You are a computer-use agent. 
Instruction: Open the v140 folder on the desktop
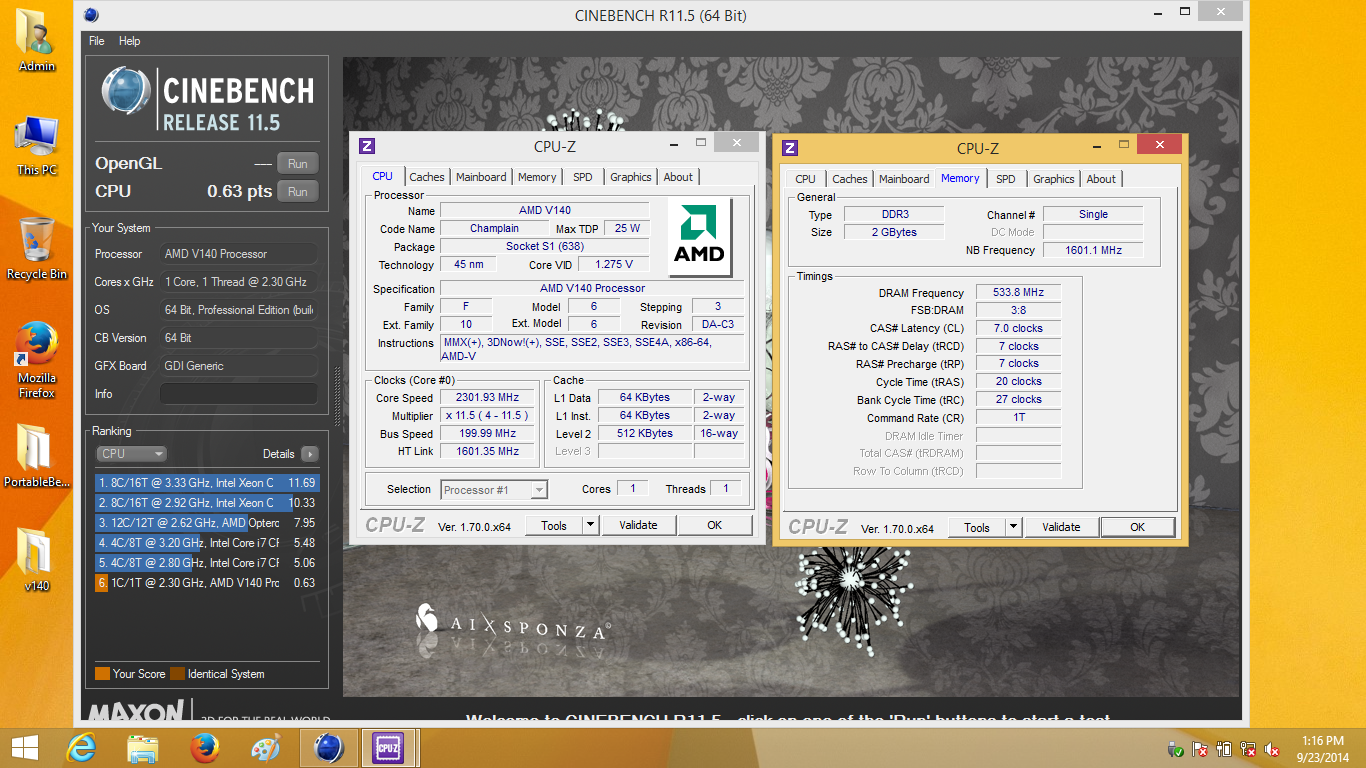tap(37, 560)
